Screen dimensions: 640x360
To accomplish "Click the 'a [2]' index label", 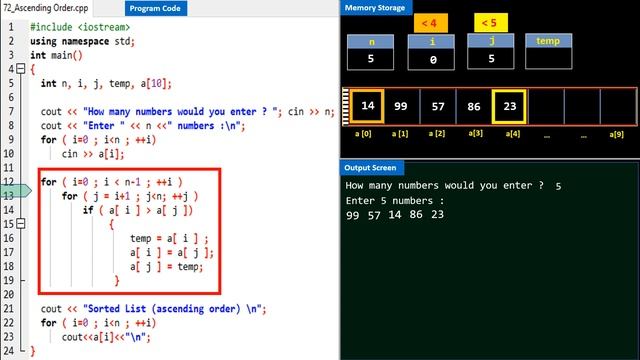I will (x=436, y=133).
